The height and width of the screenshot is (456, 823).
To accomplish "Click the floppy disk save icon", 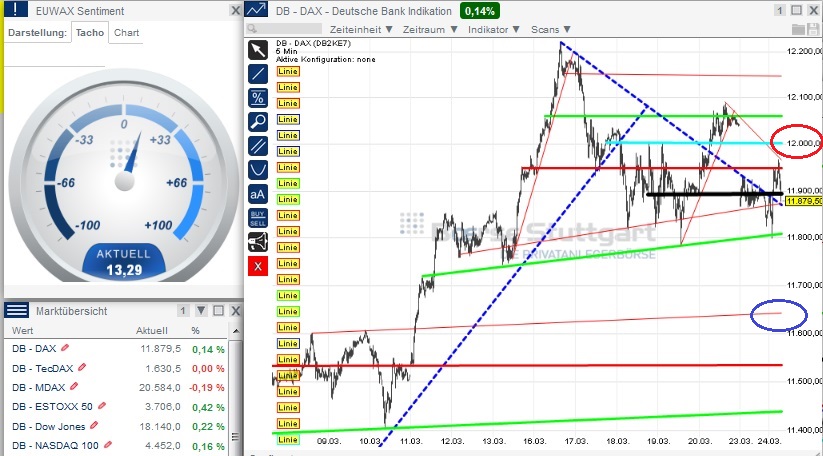I will pos(814,29).
